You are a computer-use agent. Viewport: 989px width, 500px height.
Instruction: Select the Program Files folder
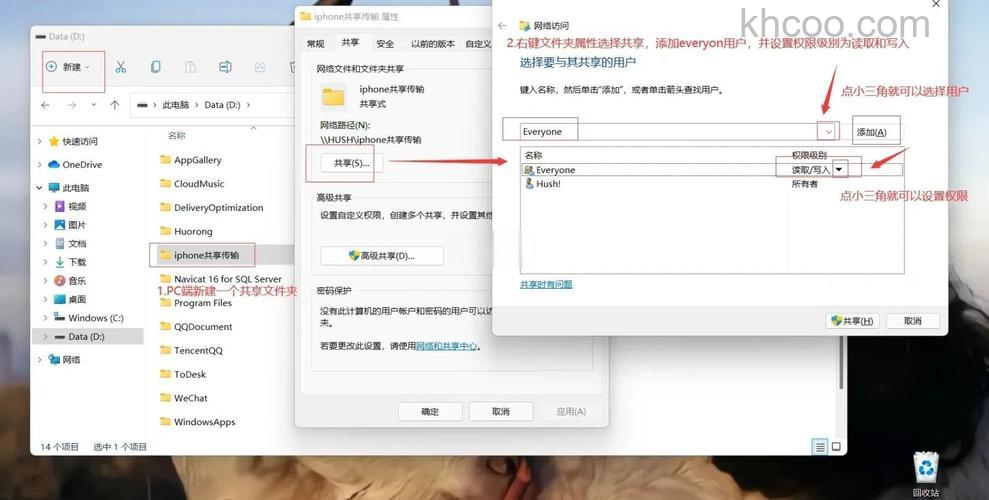tap(196, 303)
